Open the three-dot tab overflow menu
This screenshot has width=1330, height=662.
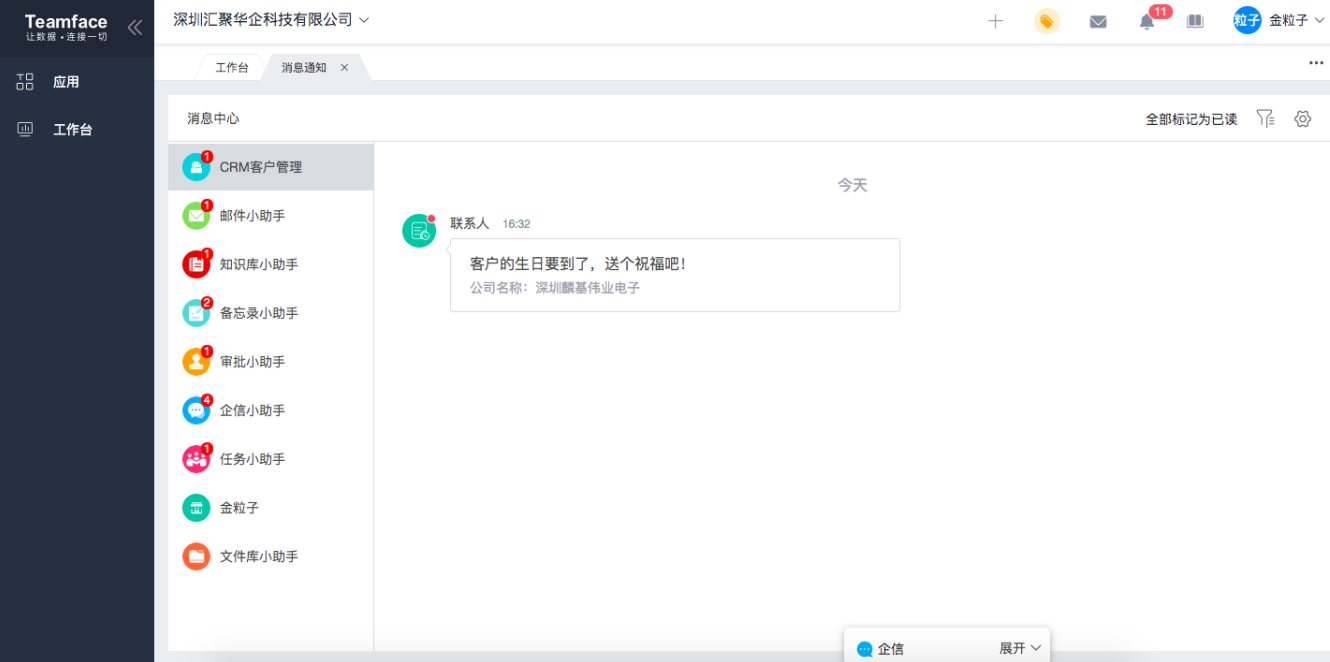[x=1316, y=63]
